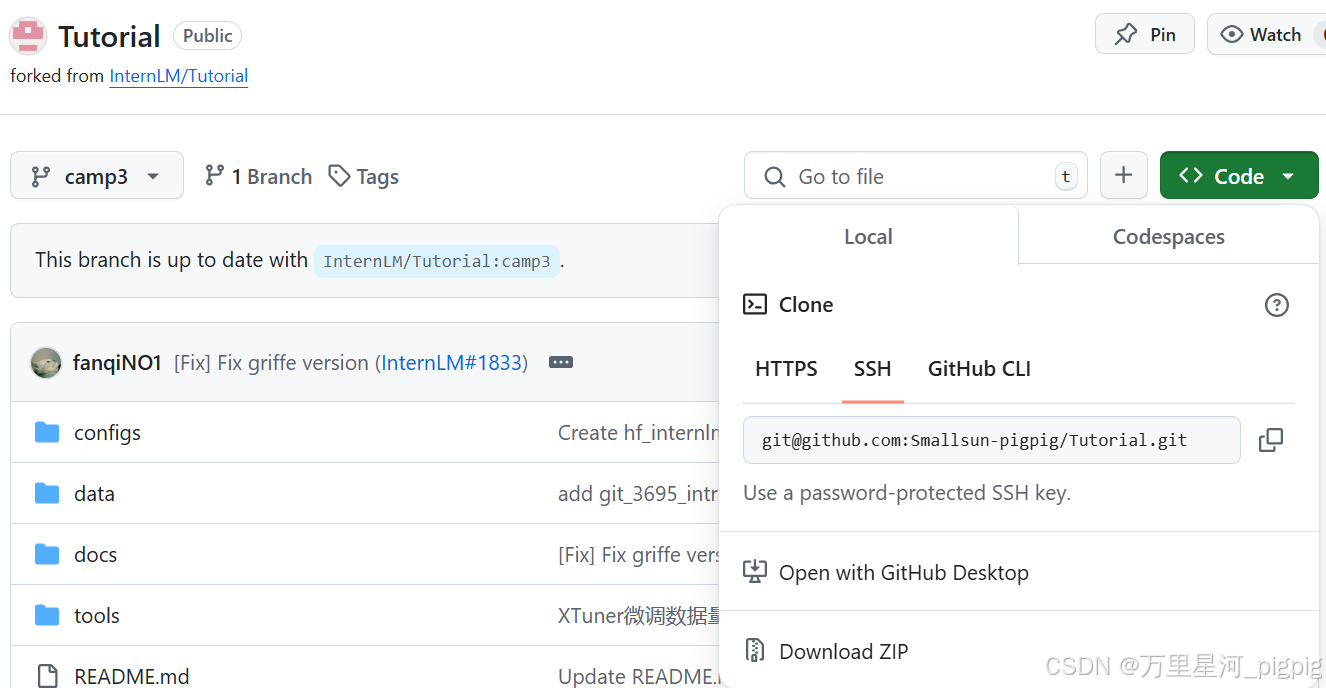Click the Tutorial repository title
Image resolution: width=1326 pixels, height=688 pixels.
[x=109, y=37]
